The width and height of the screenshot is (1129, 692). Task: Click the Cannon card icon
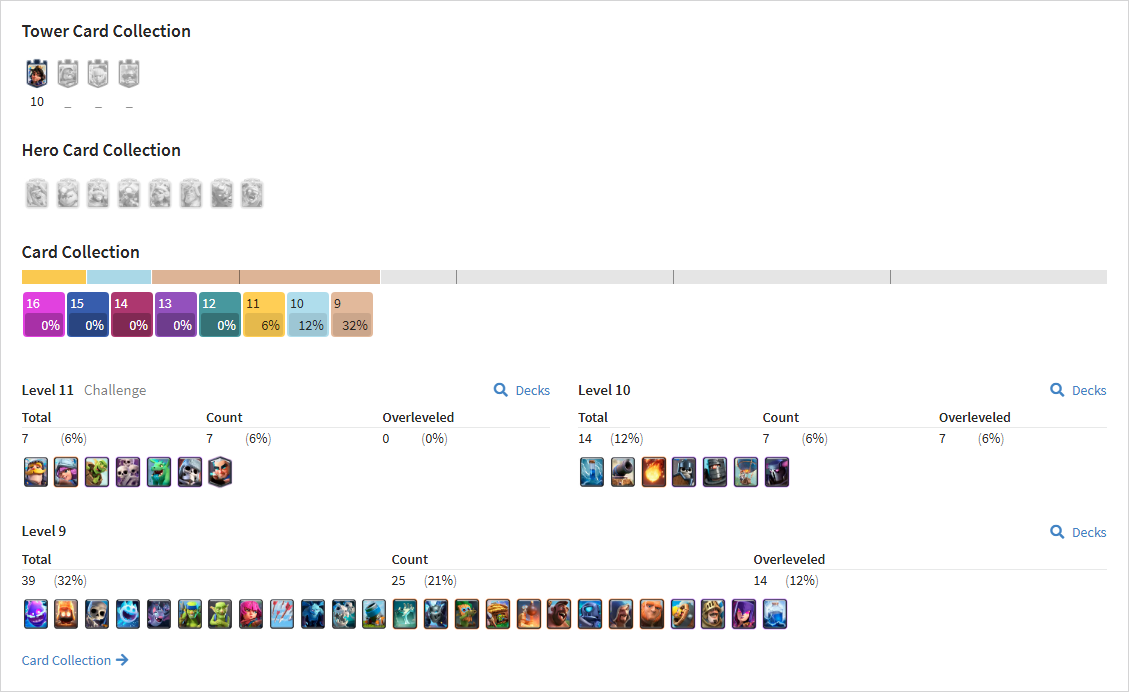(623, 472)
